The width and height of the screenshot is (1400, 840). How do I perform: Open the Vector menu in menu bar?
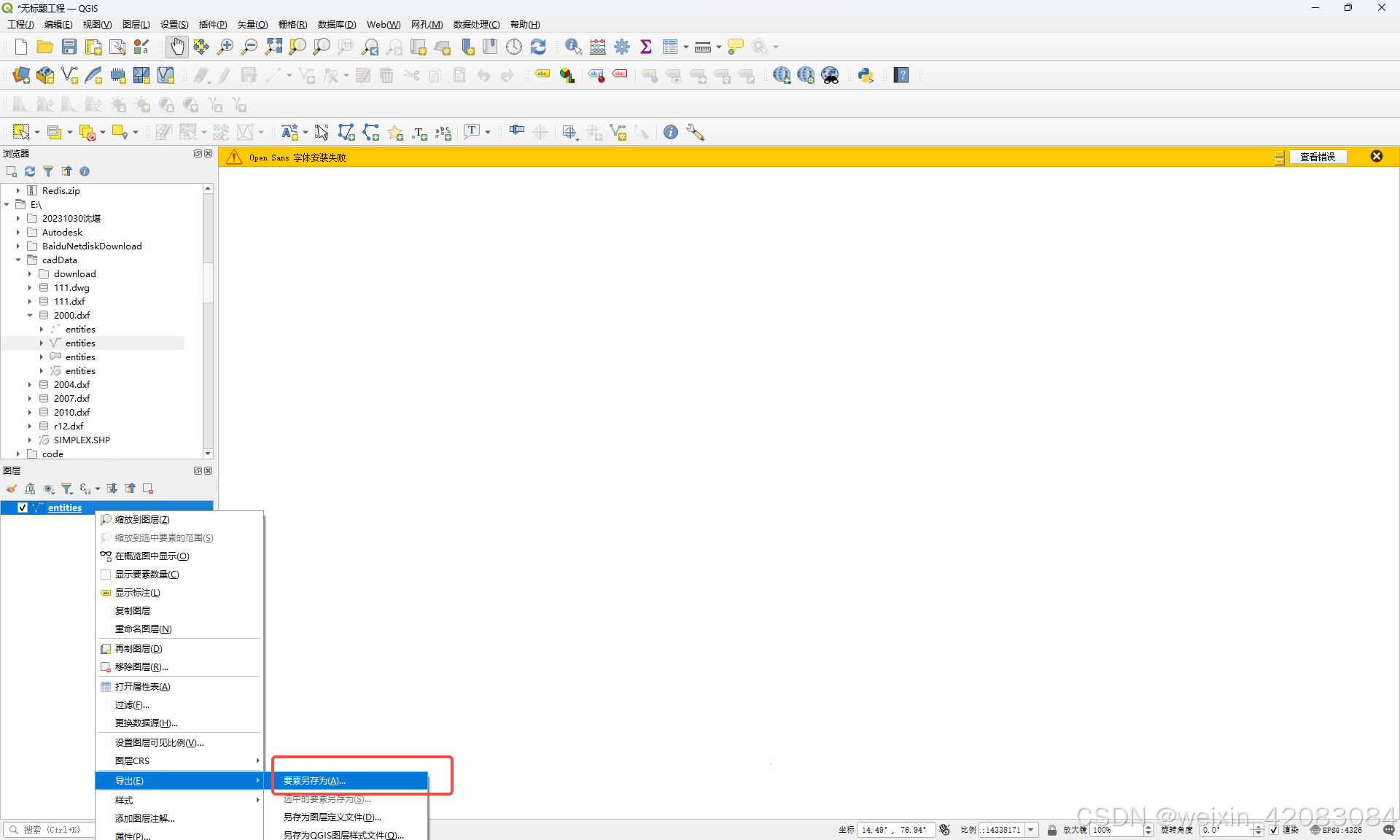pyautogui.click(x=252, y=25)
